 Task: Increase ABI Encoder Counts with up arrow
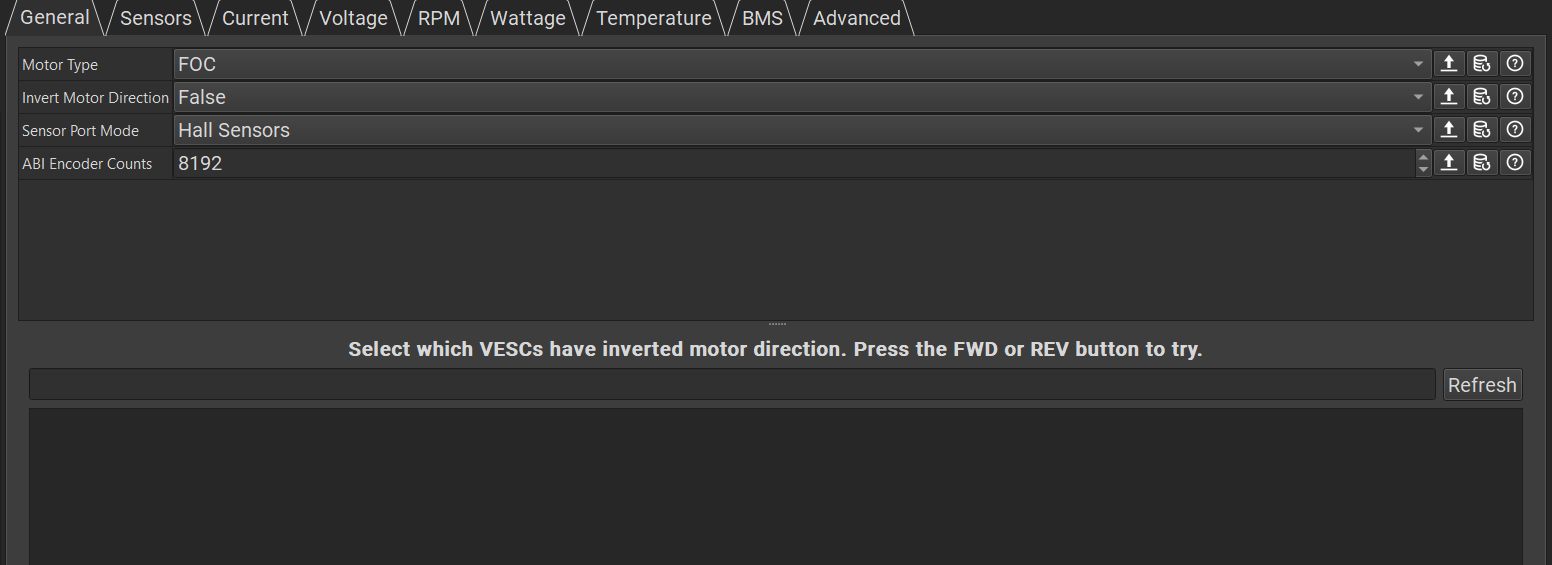[1423, 156]
